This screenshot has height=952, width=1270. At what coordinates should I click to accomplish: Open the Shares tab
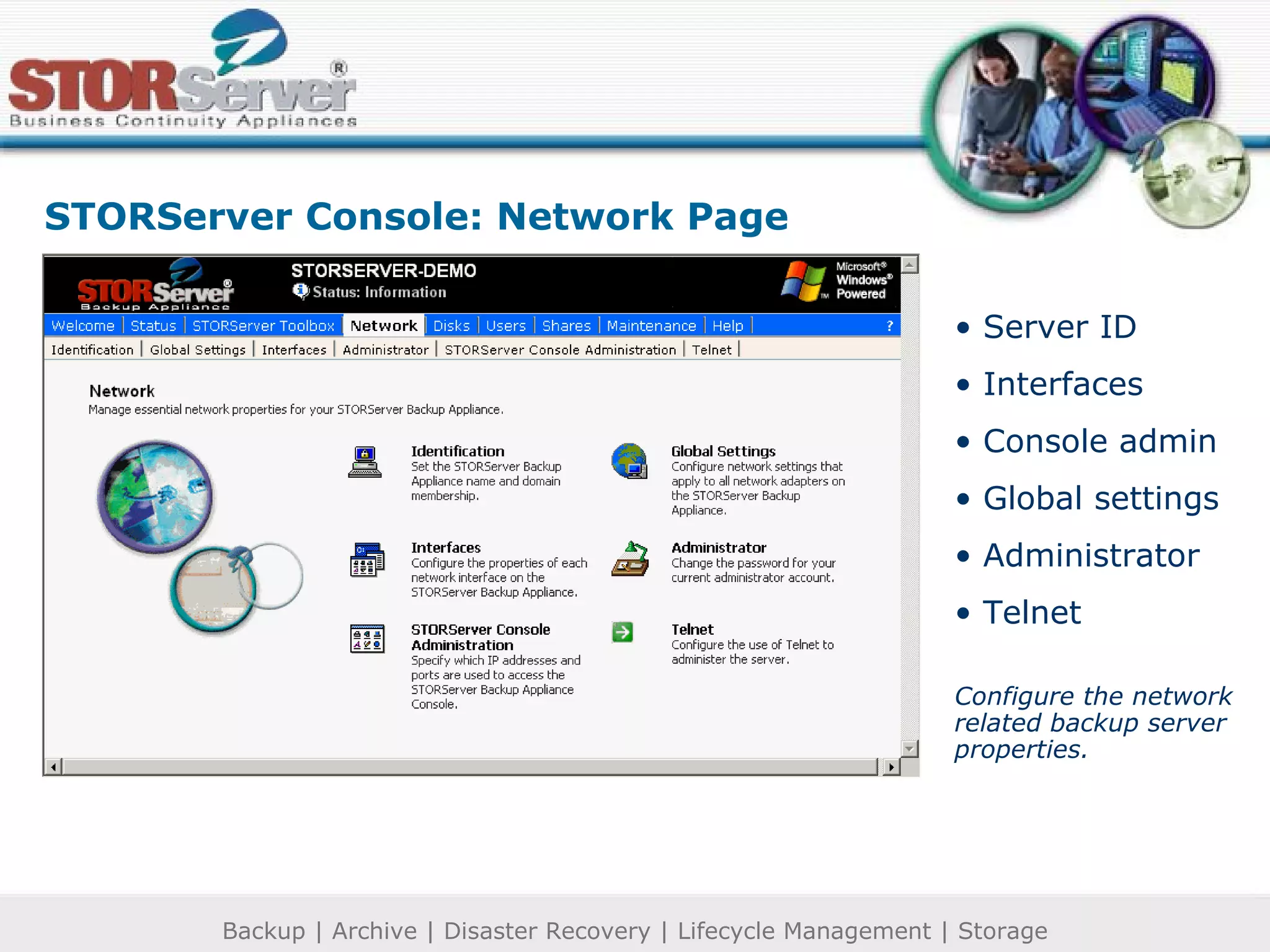click(566, 325)
